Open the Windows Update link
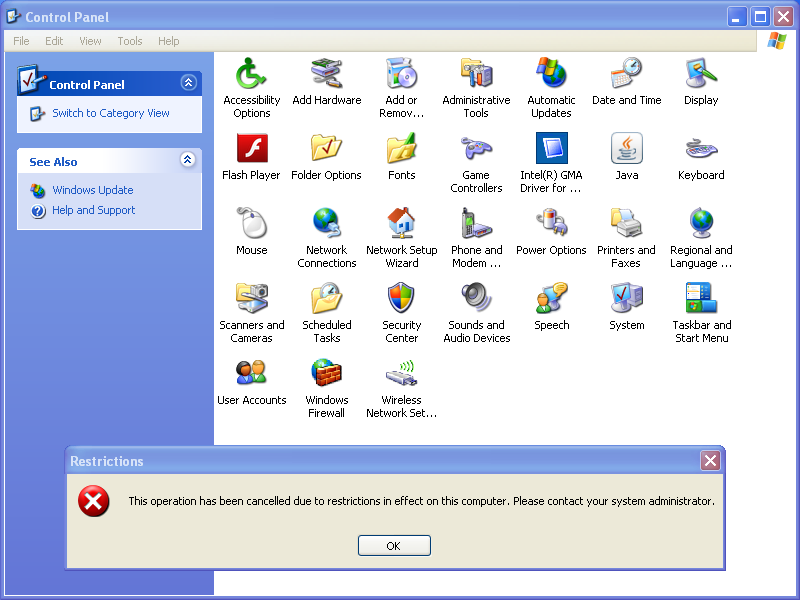The width and height of the screenshot is (800, 600). [x=93, y=190]
